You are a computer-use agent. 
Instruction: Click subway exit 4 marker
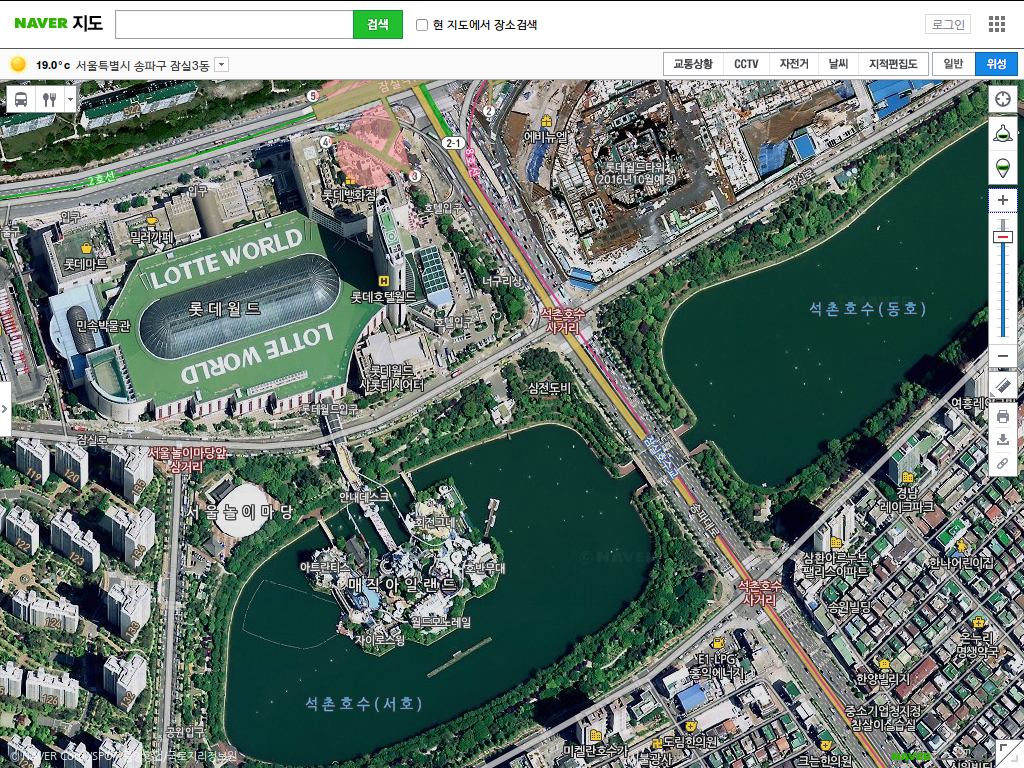325,141
